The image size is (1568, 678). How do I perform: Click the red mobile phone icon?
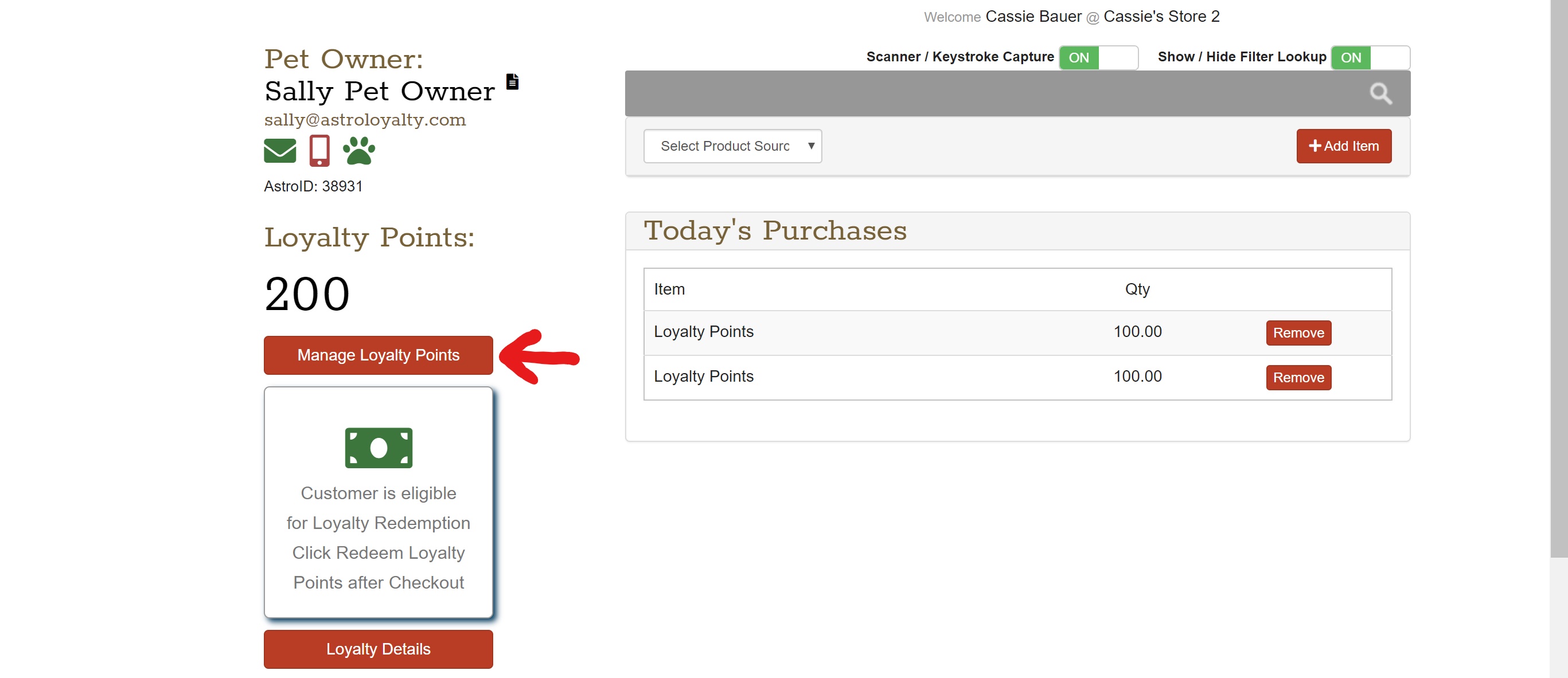coord(319,151)
